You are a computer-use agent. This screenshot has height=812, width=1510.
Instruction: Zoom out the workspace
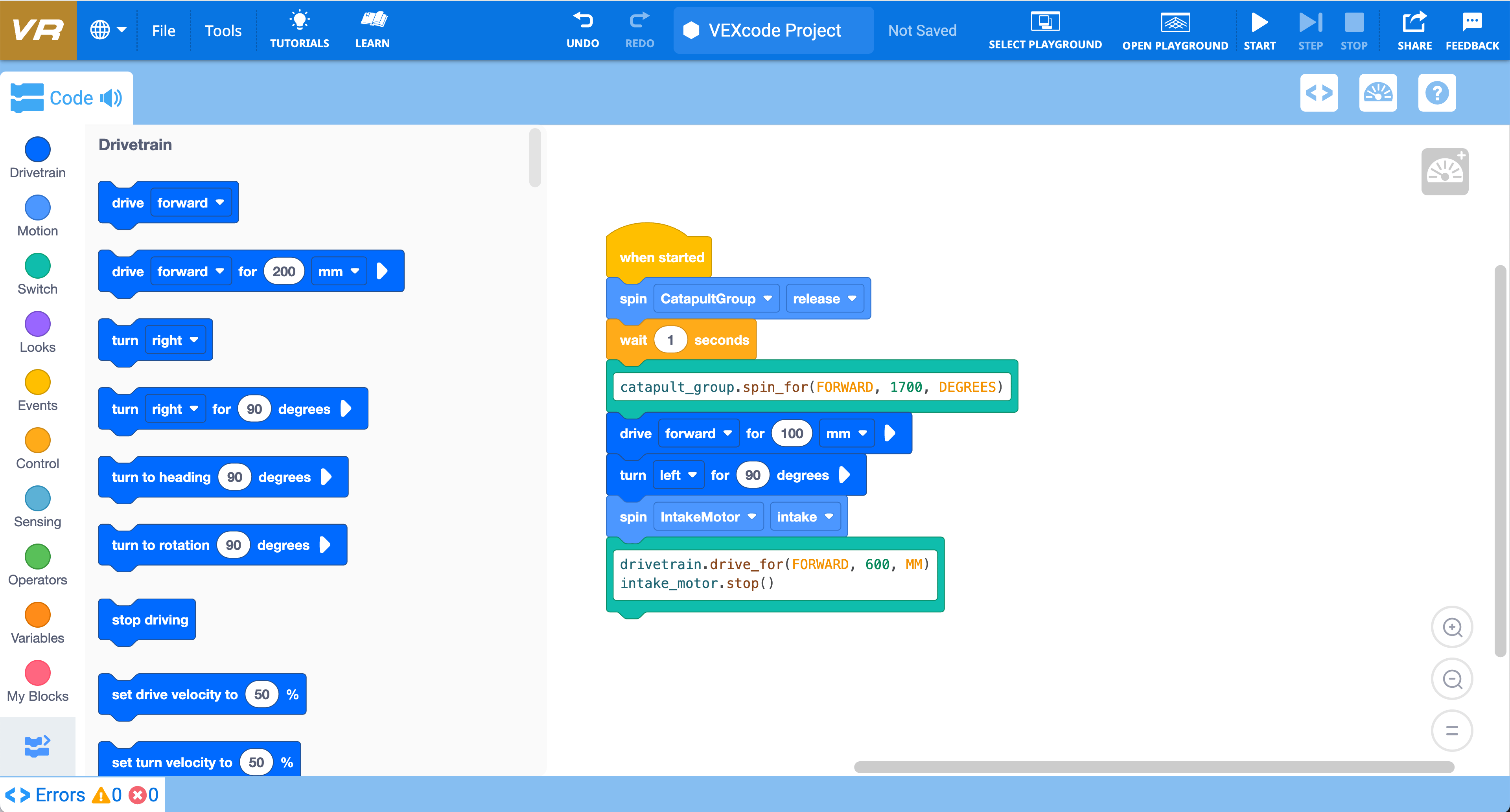click(1452, 679)
